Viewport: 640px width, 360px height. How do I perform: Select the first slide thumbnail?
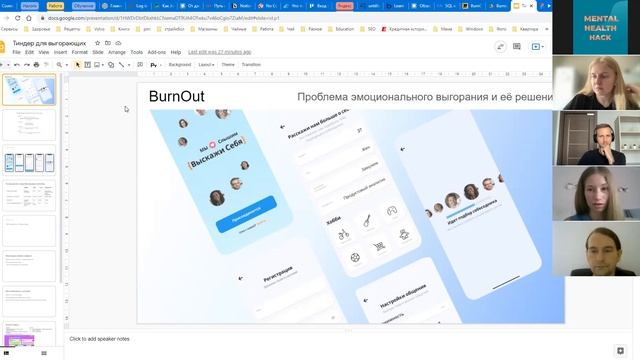pyautogui.click(x=29, y=89)
